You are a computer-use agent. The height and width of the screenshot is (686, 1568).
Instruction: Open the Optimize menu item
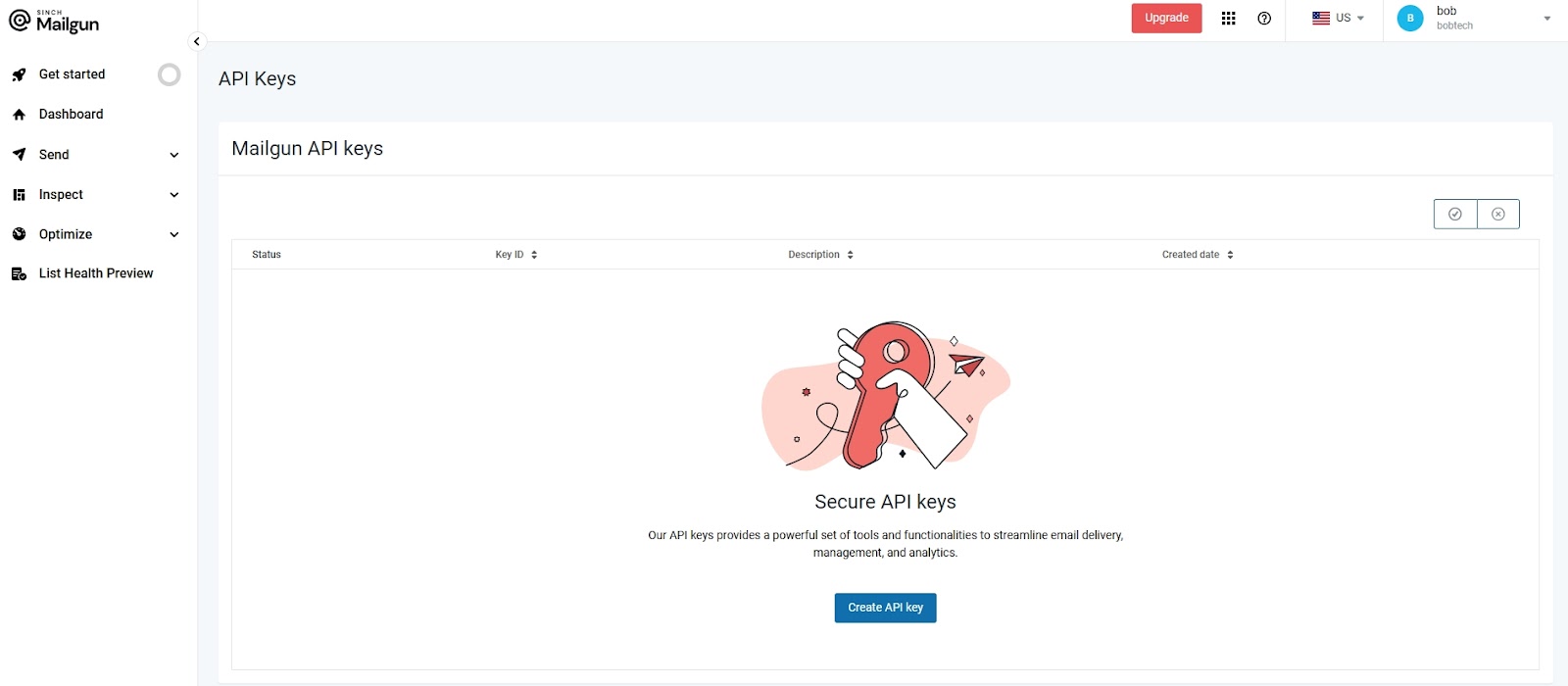coord(66,234)
